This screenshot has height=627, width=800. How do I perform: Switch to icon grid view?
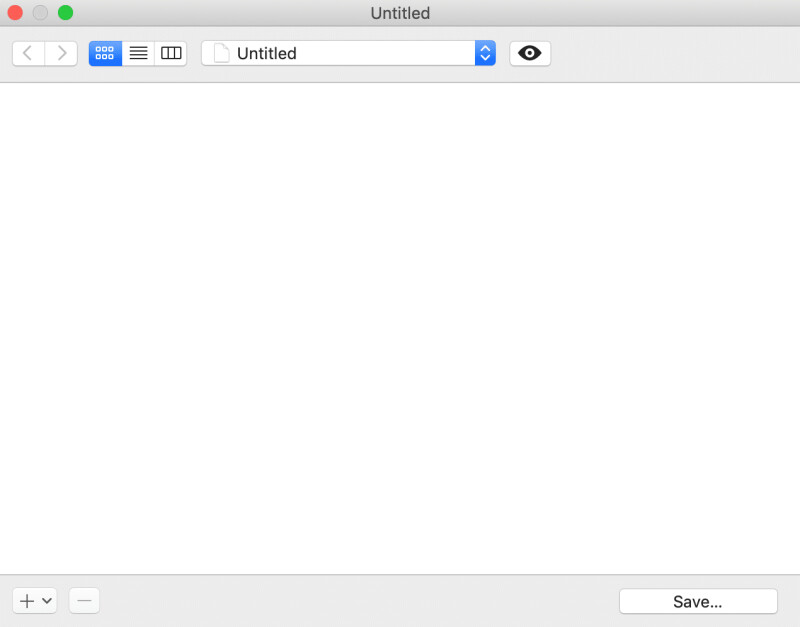coord(105,53)
